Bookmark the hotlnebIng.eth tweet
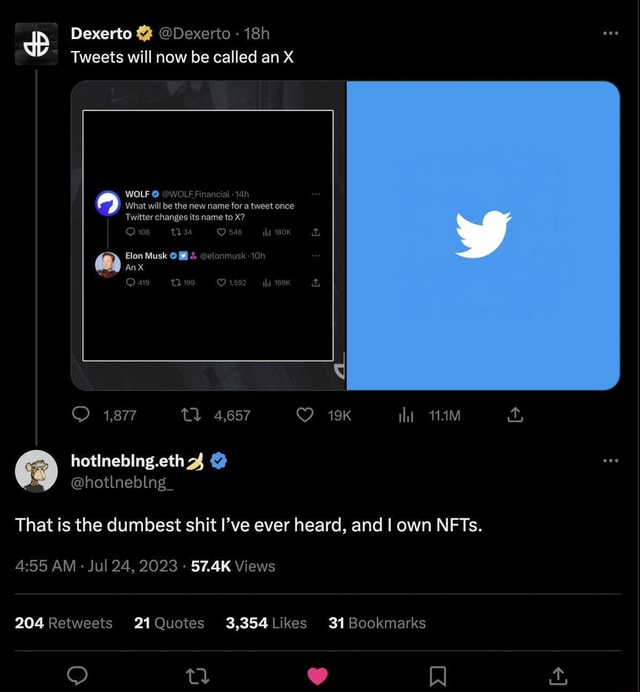Screen dimensions: 640x692 438,676
